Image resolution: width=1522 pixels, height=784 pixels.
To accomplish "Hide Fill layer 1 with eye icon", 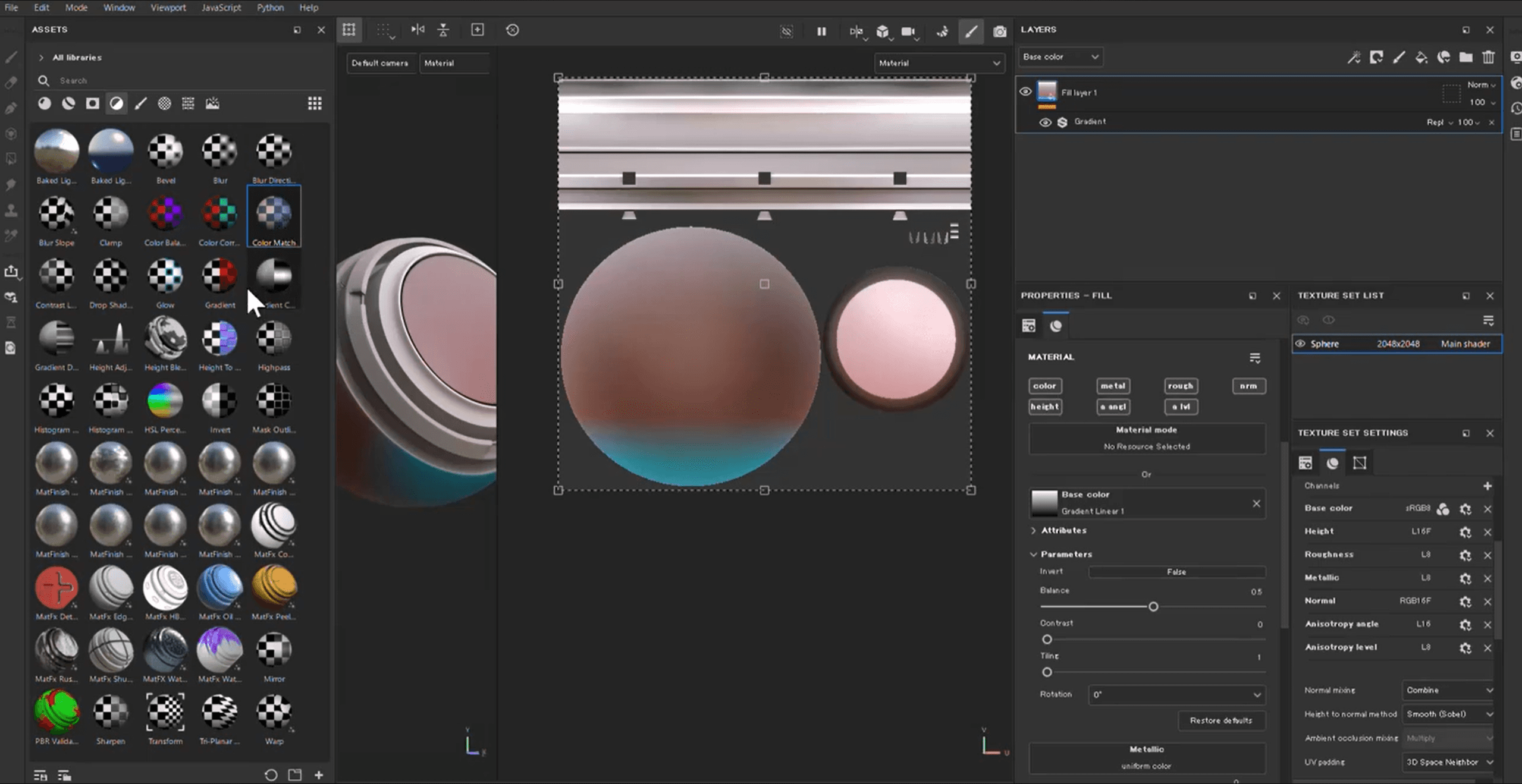I will click(x=1025, y=92).
